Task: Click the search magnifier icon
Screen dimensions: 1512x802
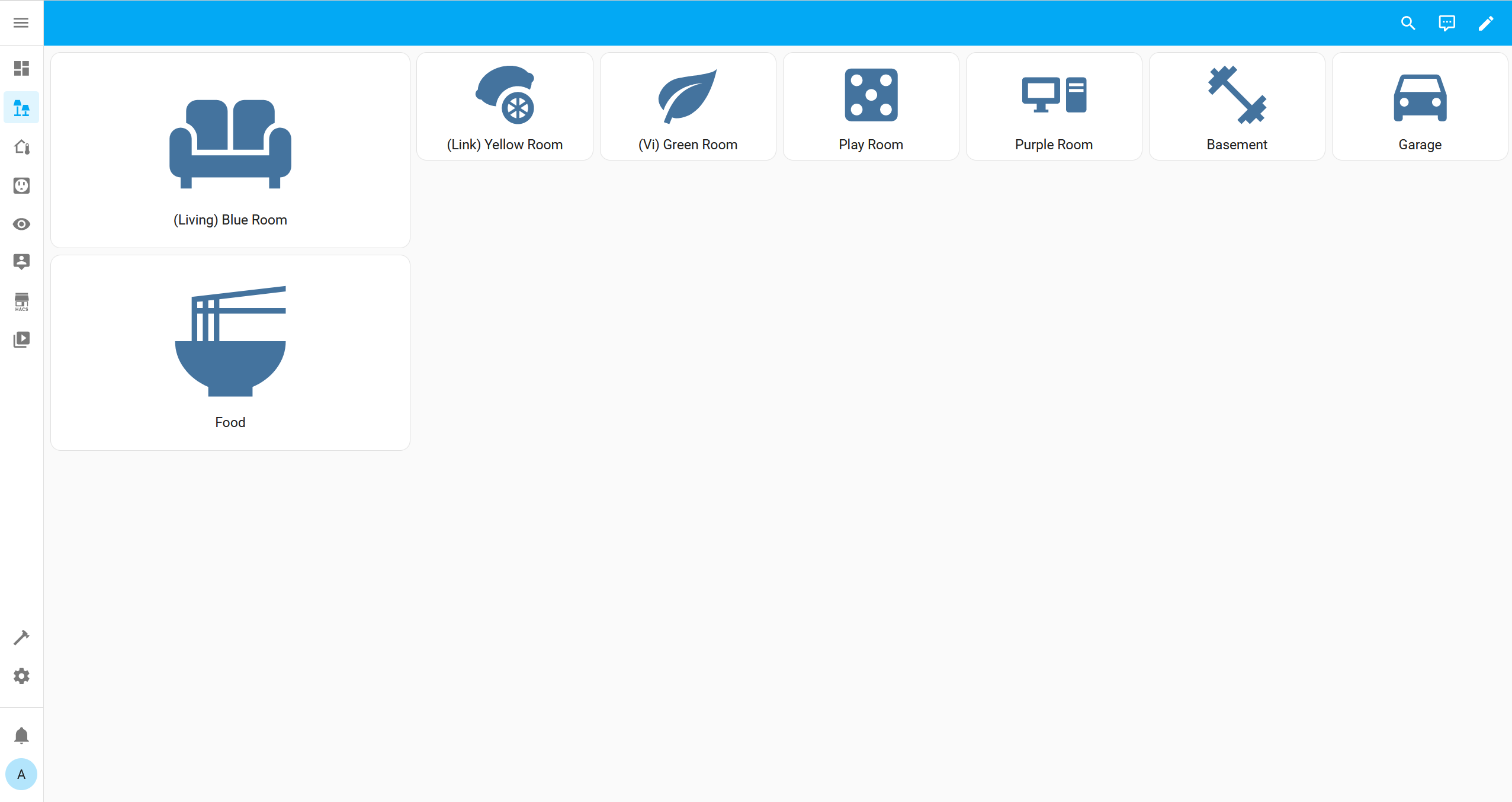Action: pos(1408,23)
